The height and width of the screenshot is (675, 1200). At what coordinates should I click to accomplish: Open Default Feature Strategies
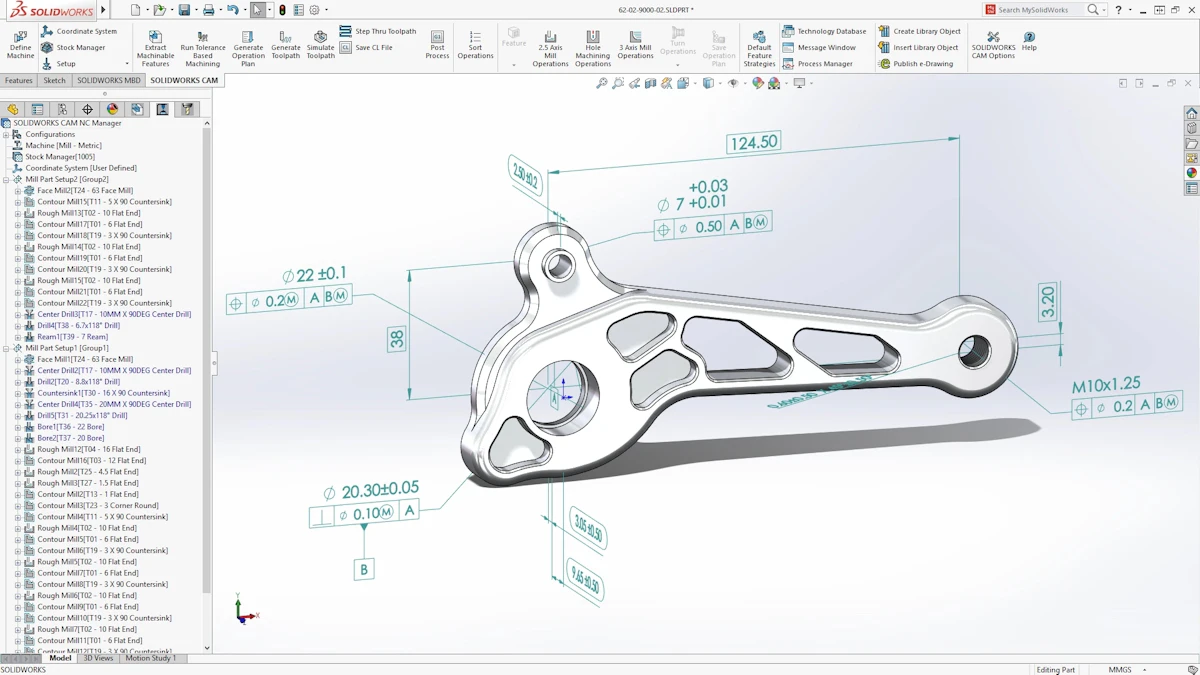[x=759, y=48]
